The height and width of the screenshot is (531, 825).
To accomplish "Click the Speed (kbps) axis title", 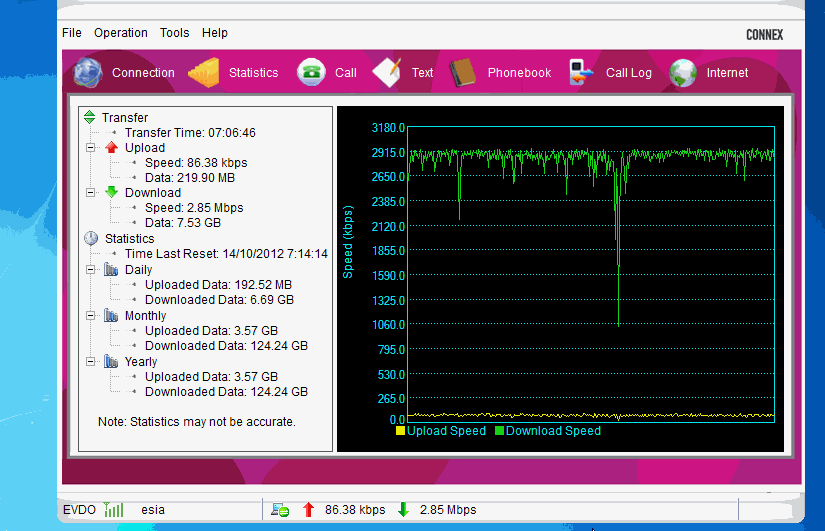I will coord(348,242).
